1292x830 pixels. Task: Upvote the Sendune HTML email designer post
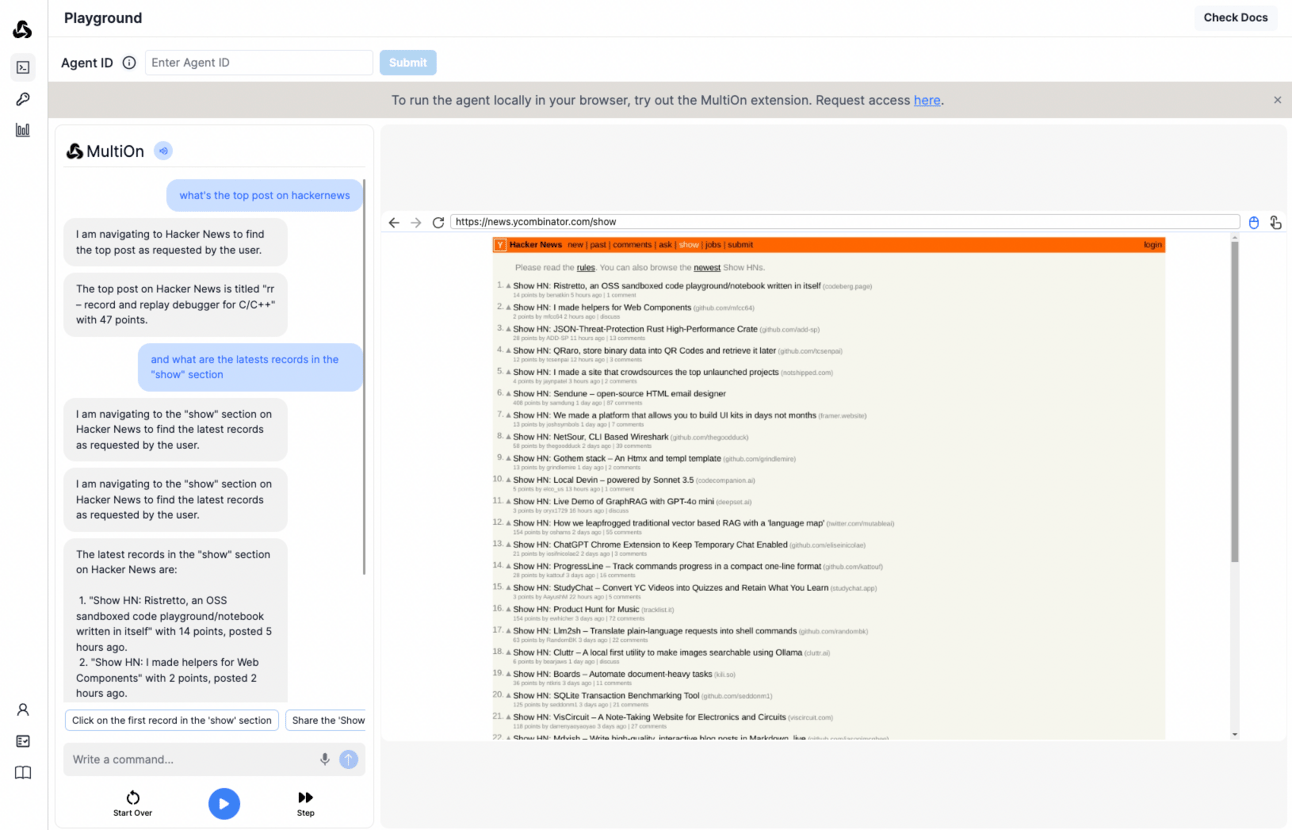(x=508, y=393)
